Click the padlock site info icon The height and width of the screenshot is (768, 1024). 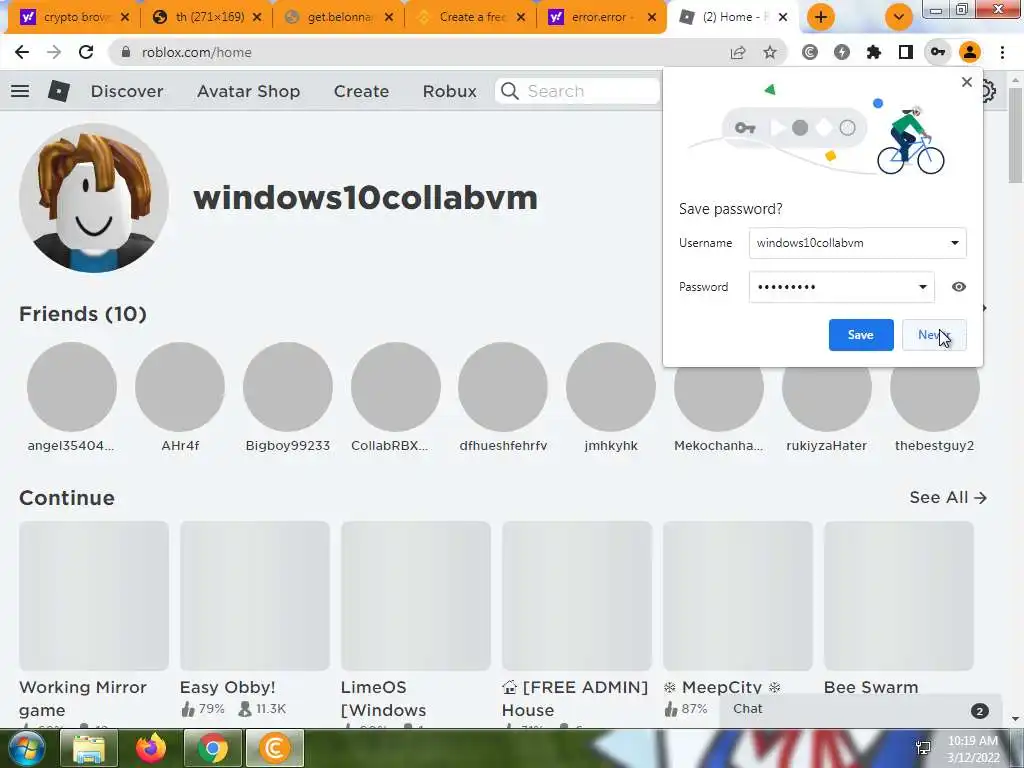point(125,52)
